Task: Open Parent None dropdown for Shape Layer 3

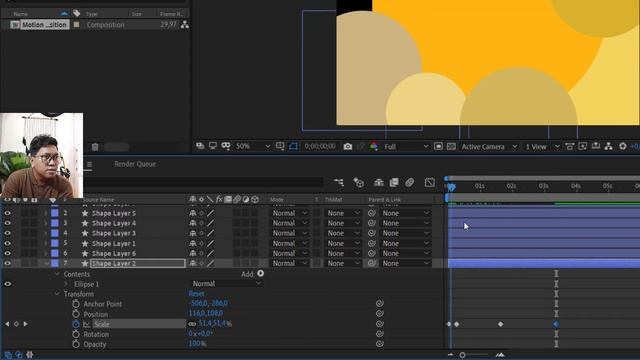Action: (405, 233)
